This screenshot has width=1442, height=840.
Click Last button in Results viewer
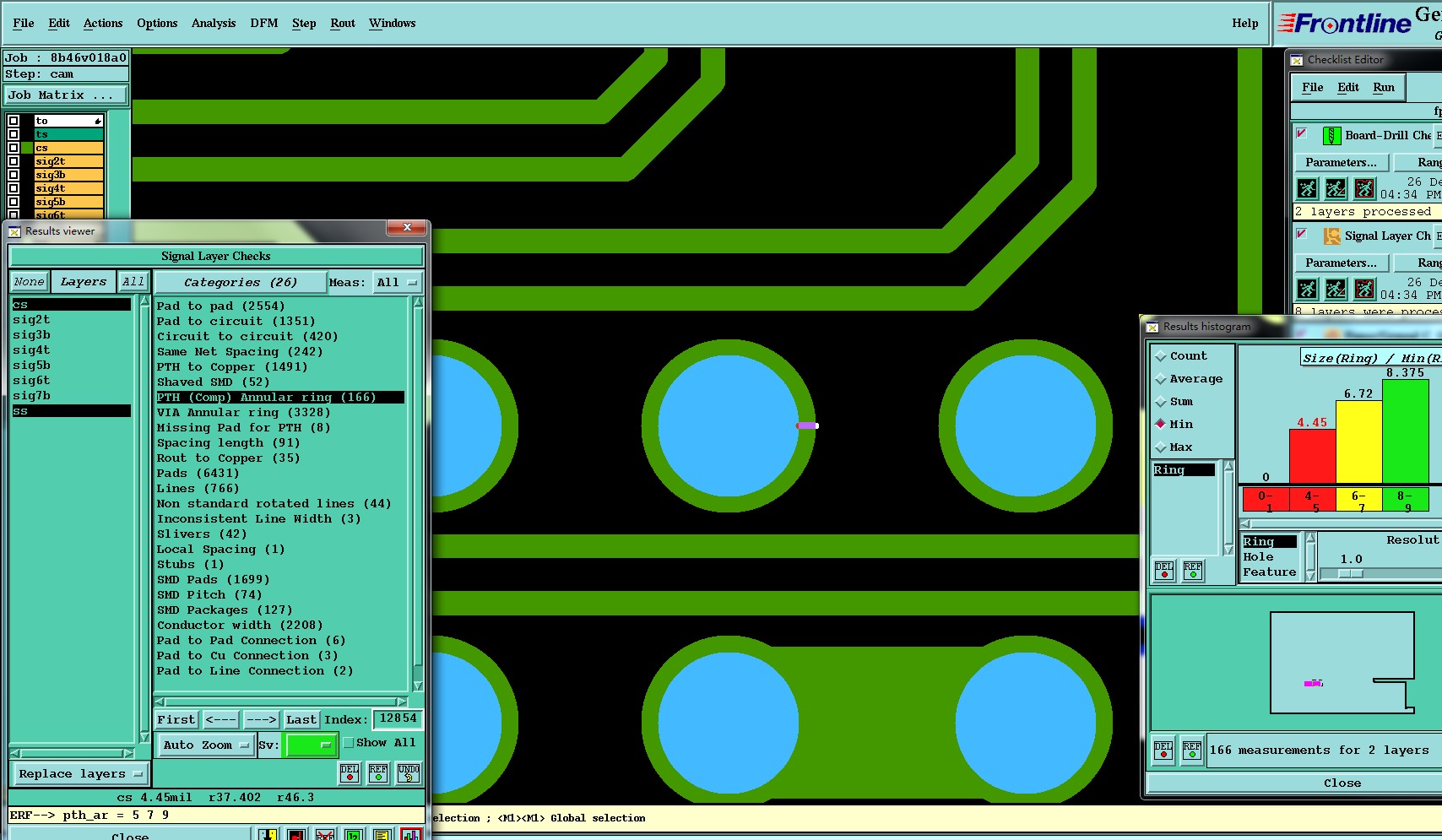(x=301, y=719)
